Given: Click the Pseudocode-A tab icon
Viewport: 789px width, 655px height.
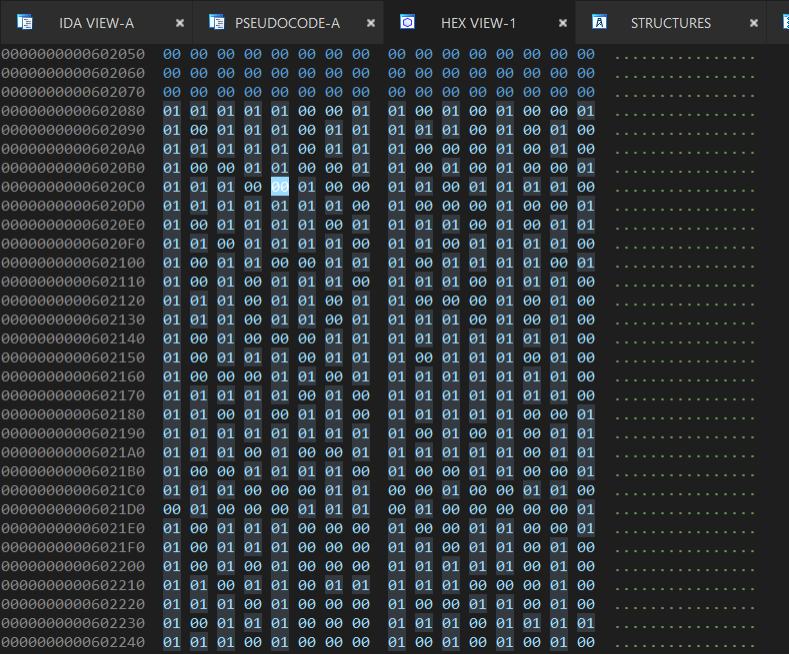Looking at the screenshot, I should (x=217, y=23).
